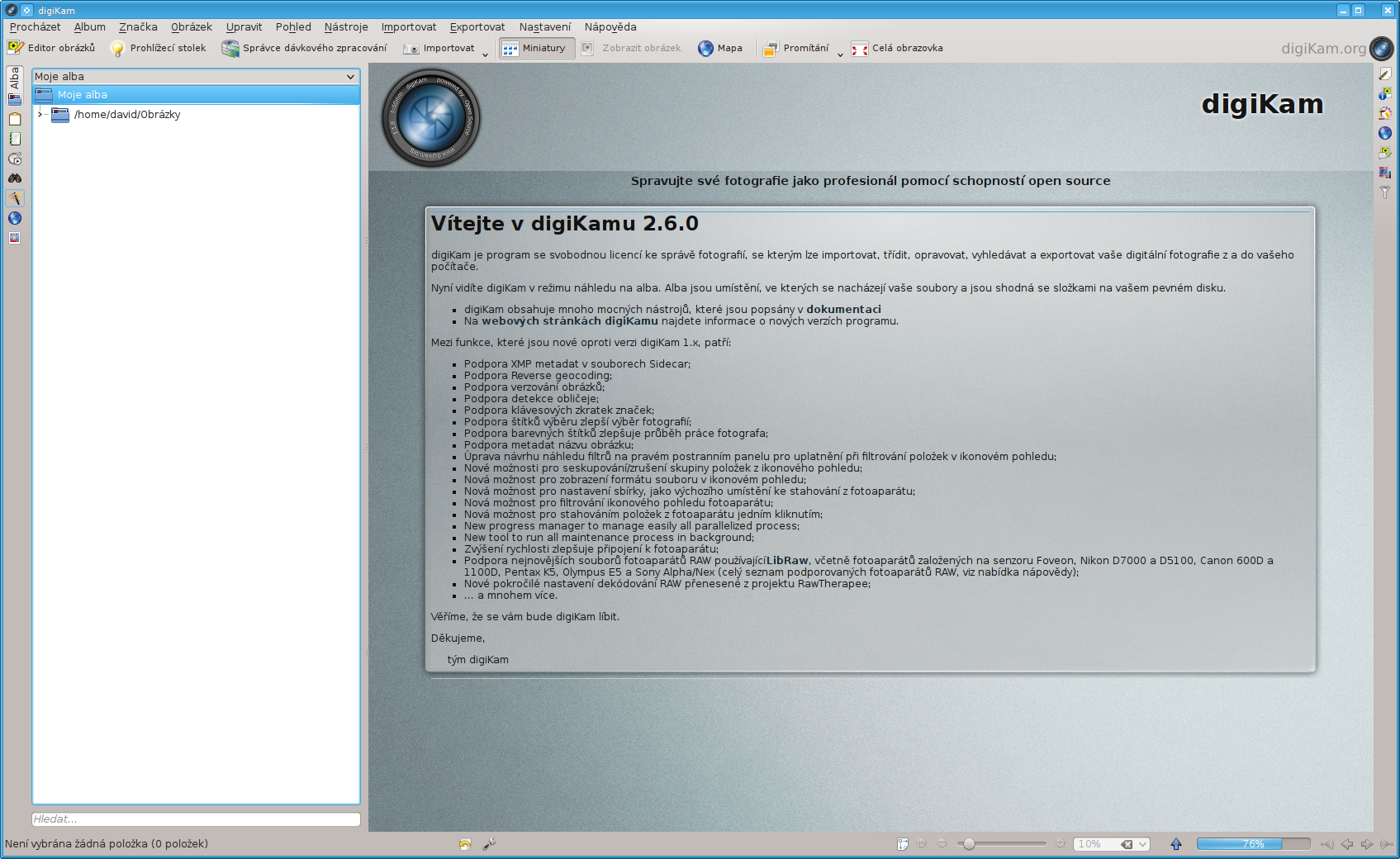
Task: Open Správce dávkového zpracování
Action: (x=304, y=48)
